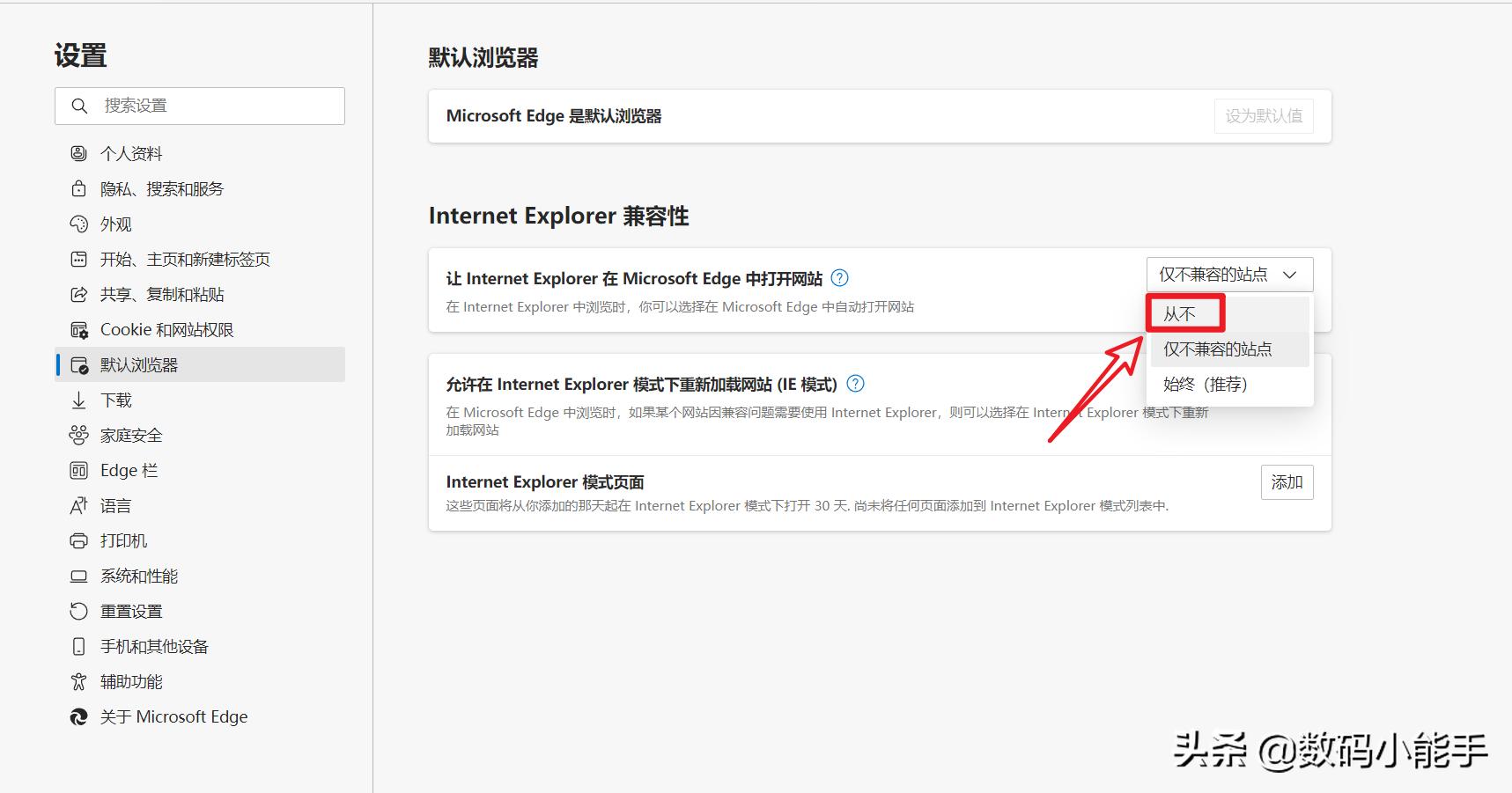Select the 下载 download arrow icon
Screen dimensions: 1512x793
tap(79, 400)
